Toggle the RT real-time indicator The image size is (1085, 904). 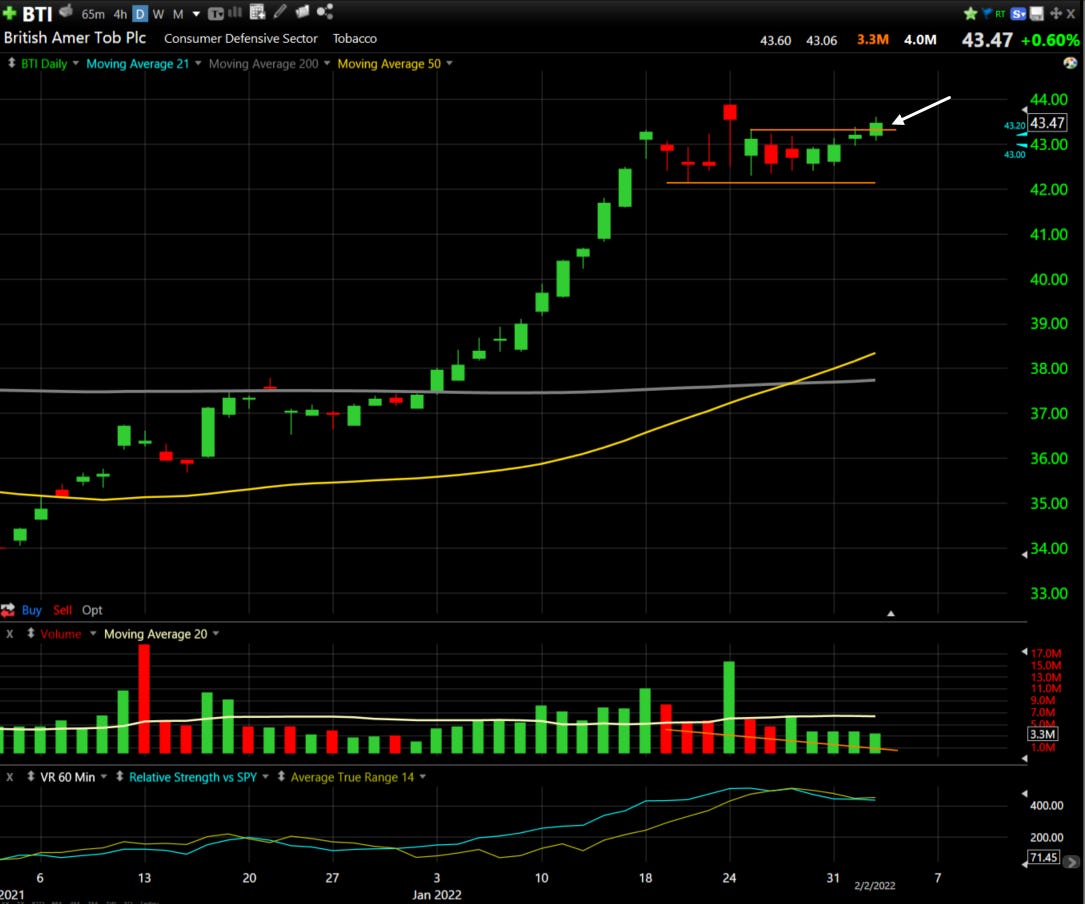pos(1000,13)
